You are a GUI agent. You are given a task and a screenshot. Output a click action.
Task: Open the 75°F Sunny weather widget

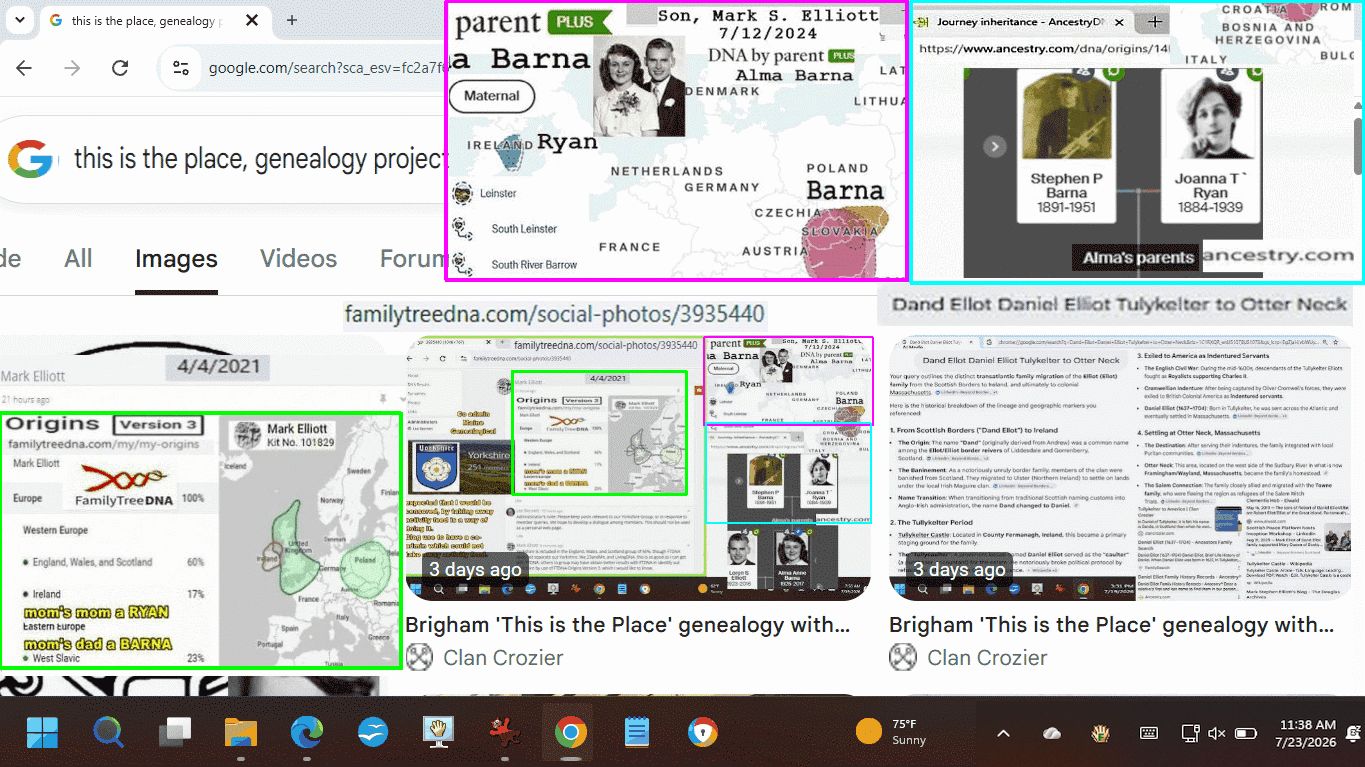coord(892,732)
